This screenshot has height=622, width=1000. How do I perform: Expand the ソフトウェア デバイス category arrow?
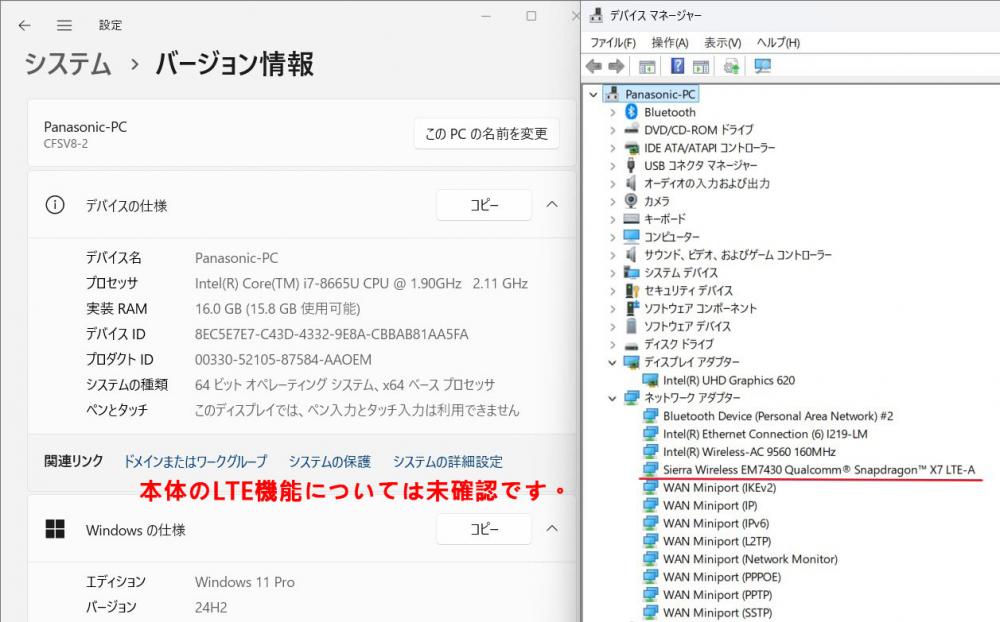pyautogui.click(x=612, y=327)
